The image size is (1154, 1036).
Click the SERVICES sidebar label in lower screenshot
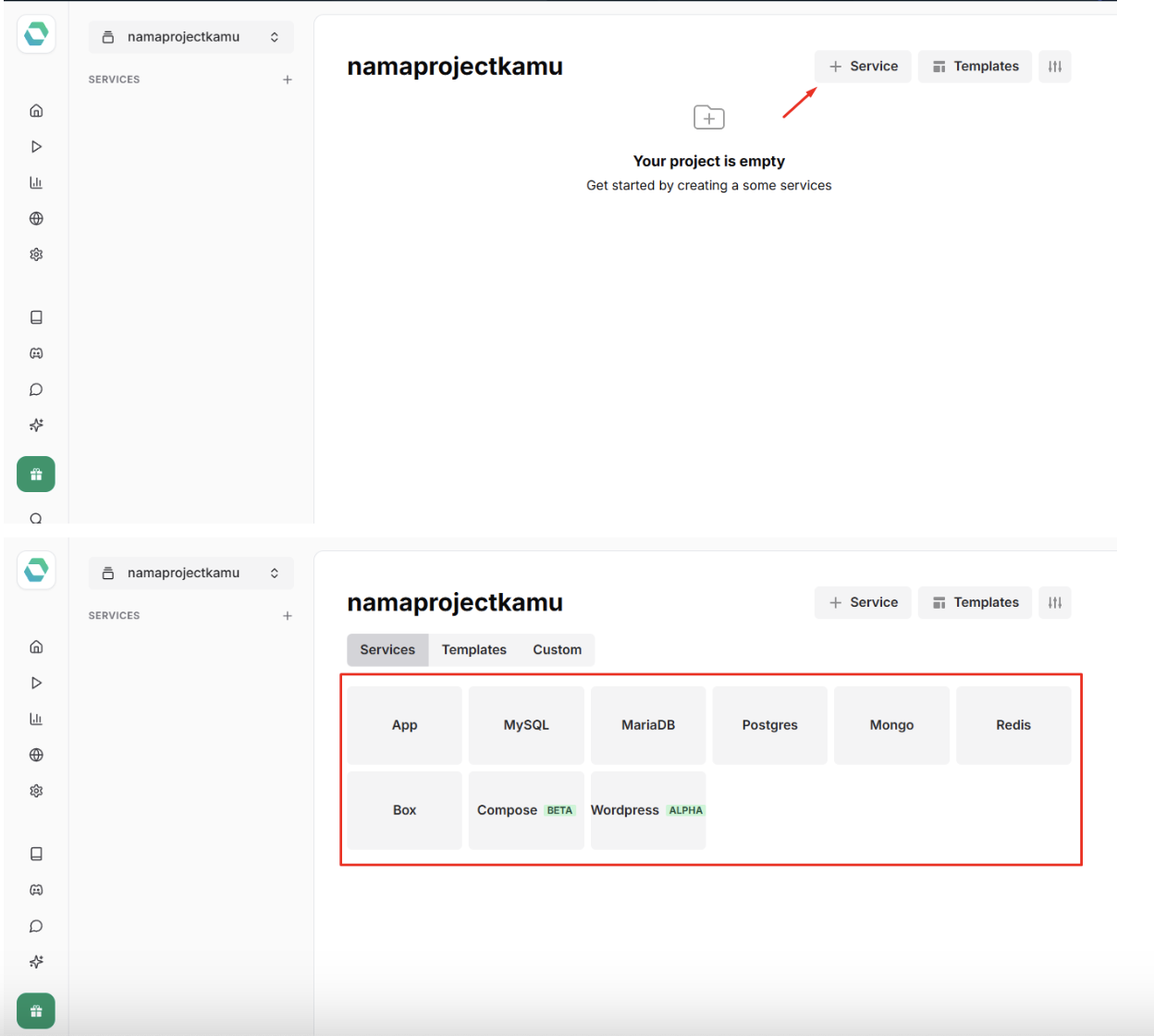click(115, 616)
